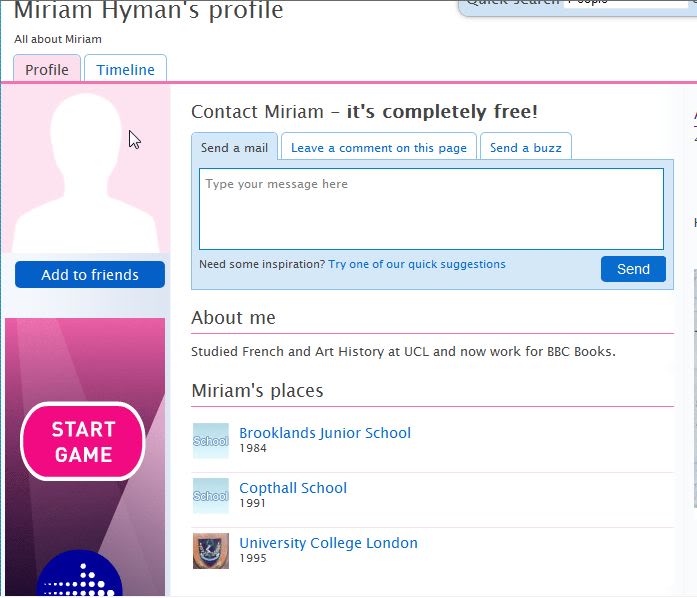This screenshot has width=697, height=598.
Task: Click the year '1984' text
Action: coord(253,448)
